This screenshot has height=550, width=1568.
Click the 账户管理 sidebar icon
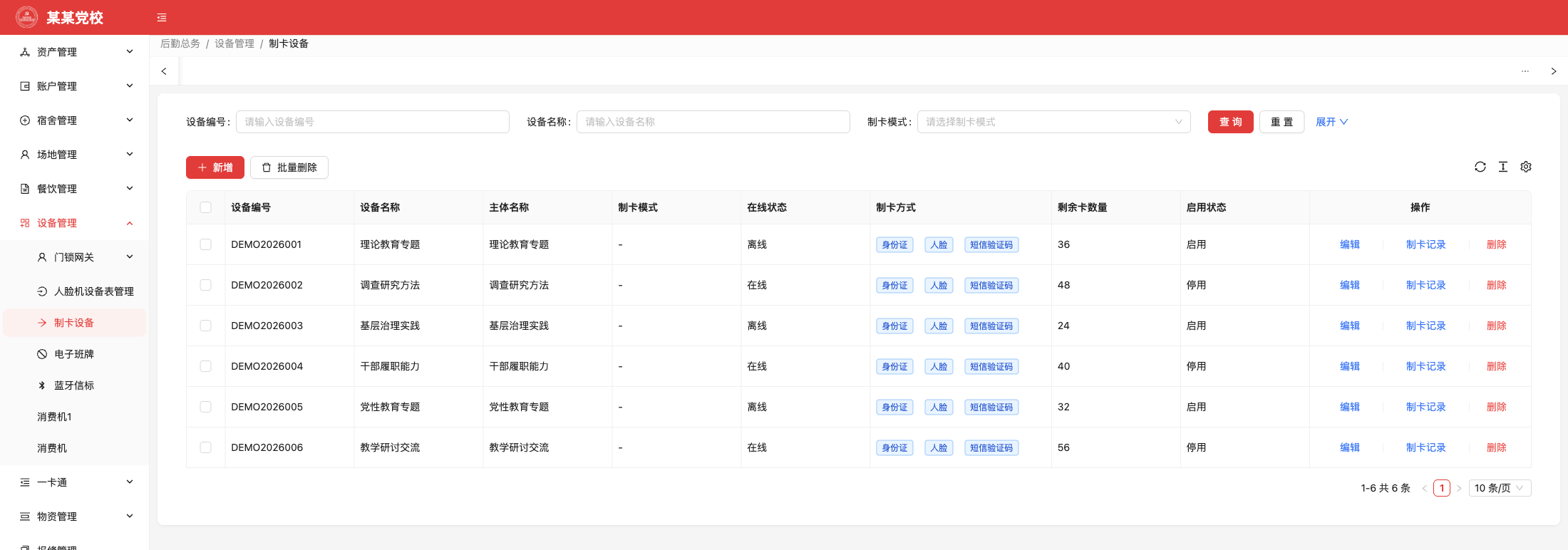pyautogui.click(x=25, y=86)
